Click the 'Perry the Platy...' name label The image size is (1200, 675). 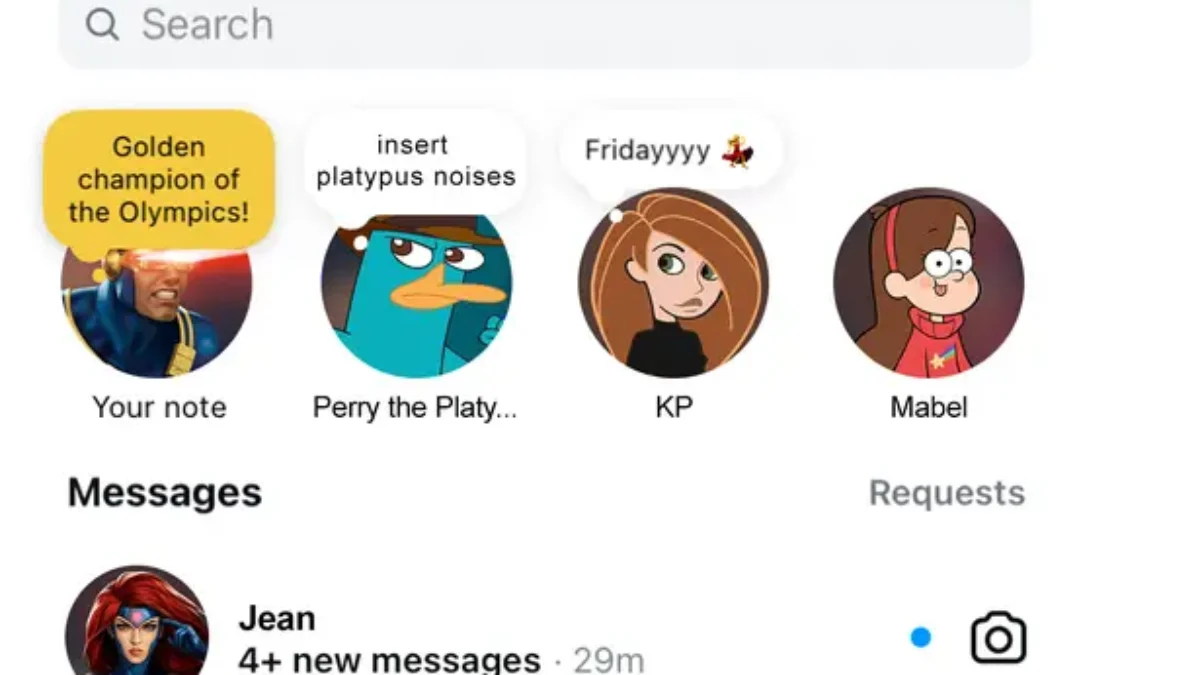(x=415, y=408)
